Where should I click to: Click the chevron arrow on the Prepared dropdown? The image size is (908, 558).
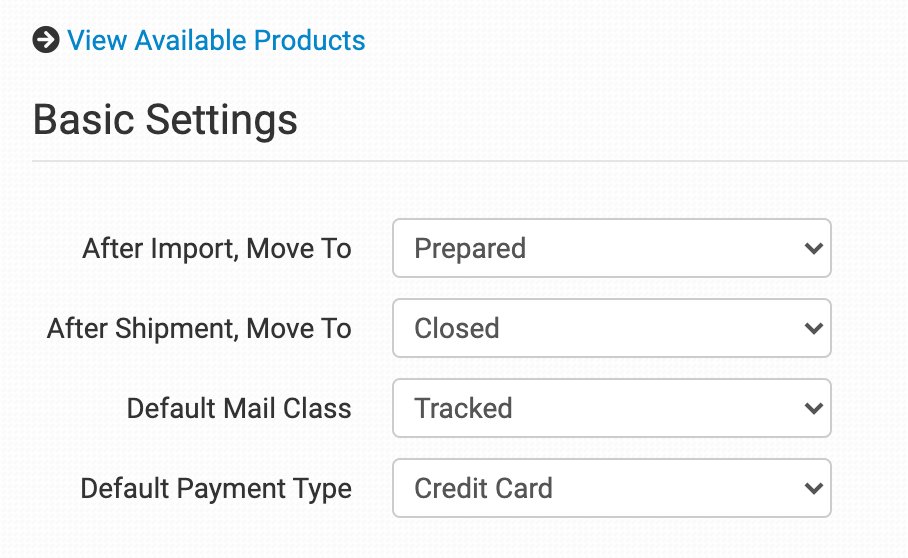pos(813,248)
